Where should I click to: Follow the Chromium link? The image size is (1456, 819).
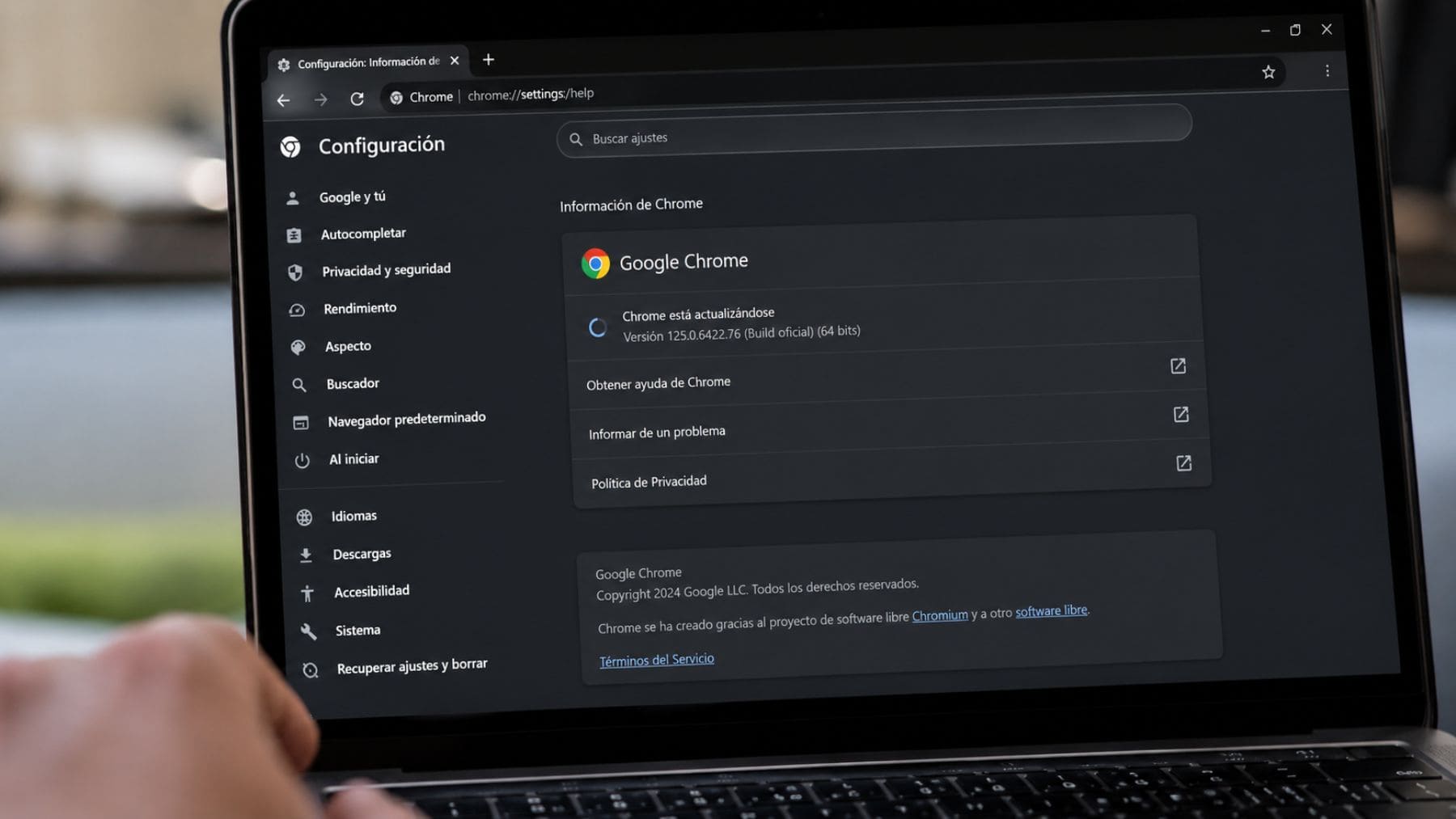940,615
